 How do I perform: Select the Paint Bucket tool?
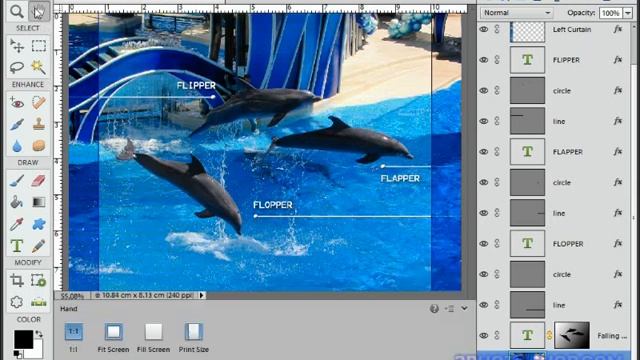coord(17,202)
